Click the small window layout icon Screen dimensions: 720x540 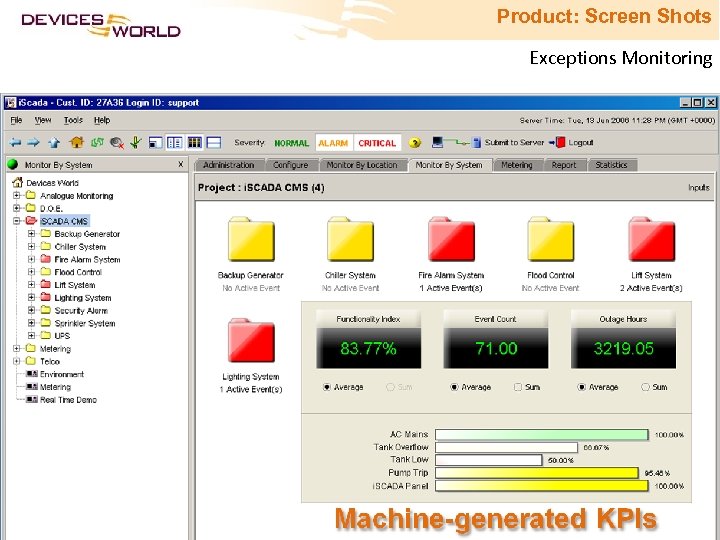(x=155, y=143)
